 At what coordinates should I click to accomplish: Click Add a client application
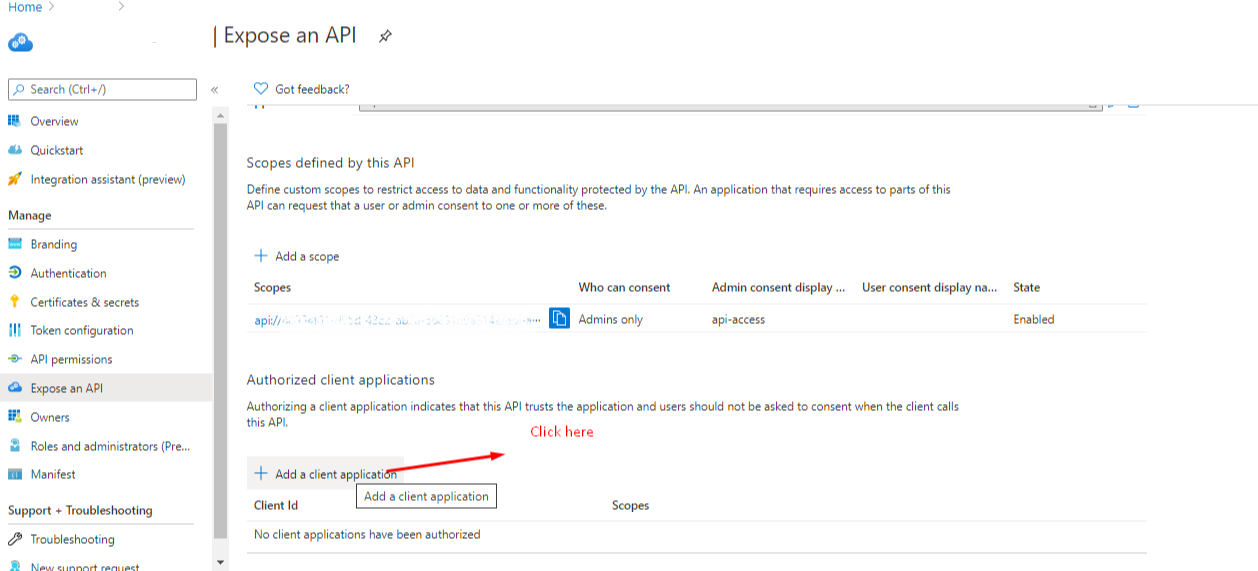[x=326, y=474]
